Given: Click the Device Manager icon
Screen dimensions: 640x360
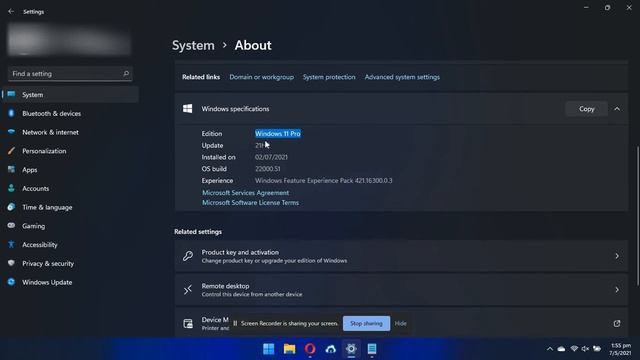Looking at the screenshot, I should pos(188,324).
